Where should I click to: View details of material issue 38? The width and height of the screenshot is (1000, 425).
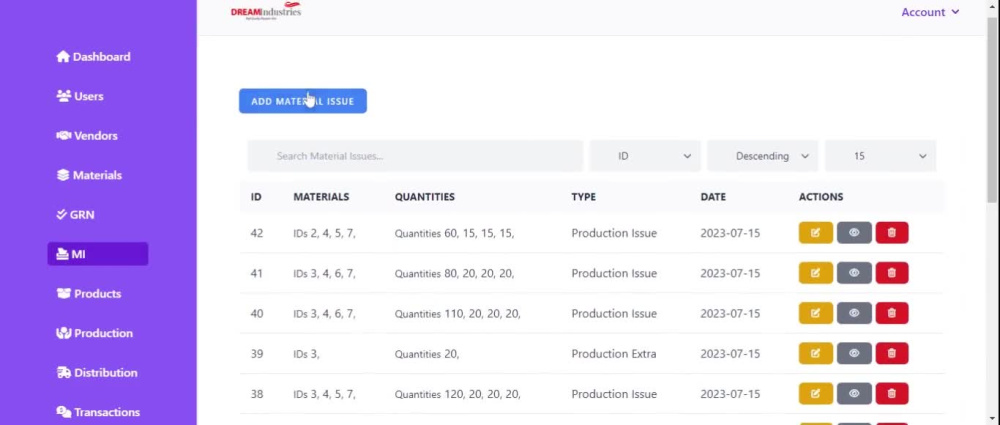coord(854,394)
